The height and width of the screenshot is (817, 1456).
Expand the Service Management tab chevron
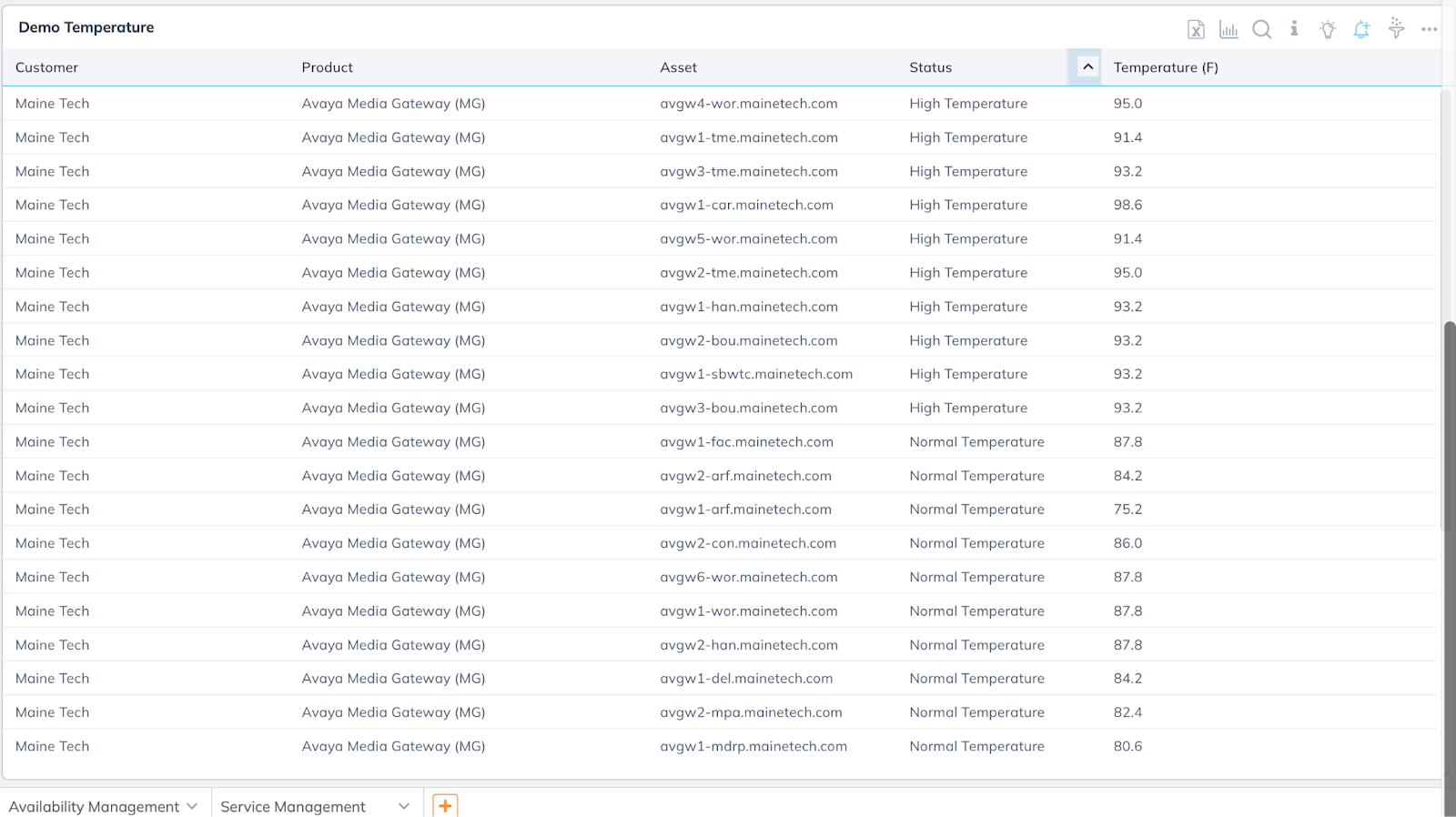tap(404, 806)
